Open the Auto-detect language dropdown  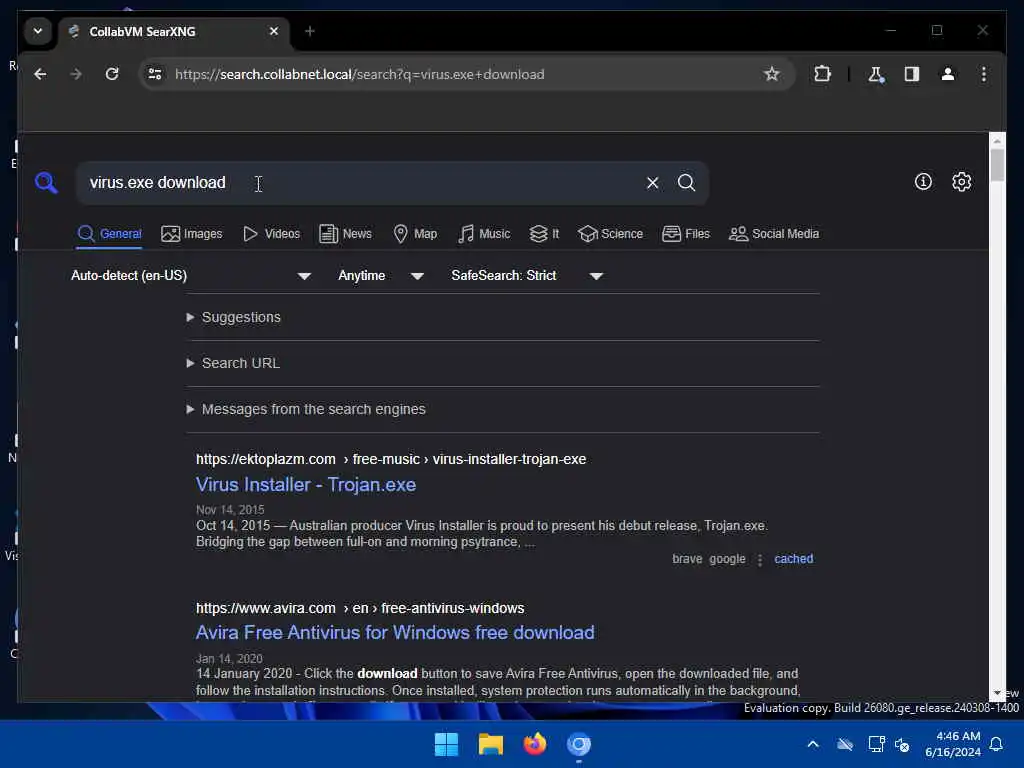[191, 276]
